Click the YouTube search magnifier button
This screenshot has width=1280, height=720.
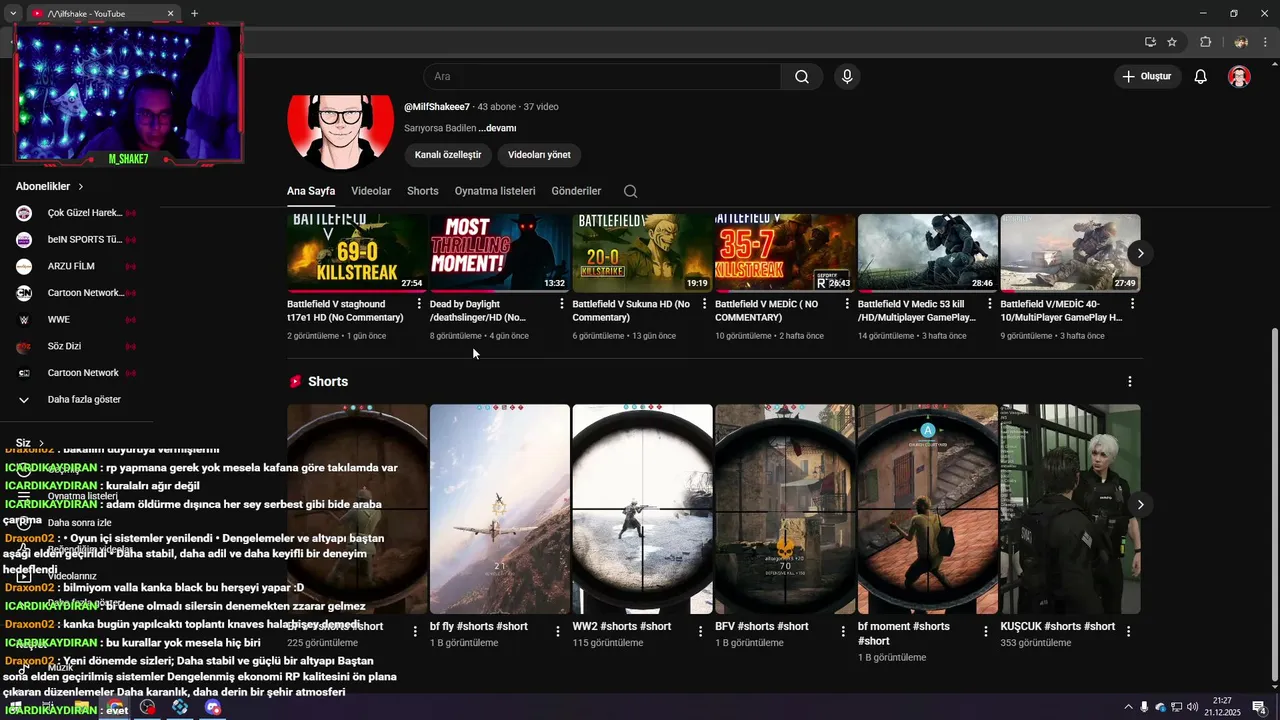(802, 77)
